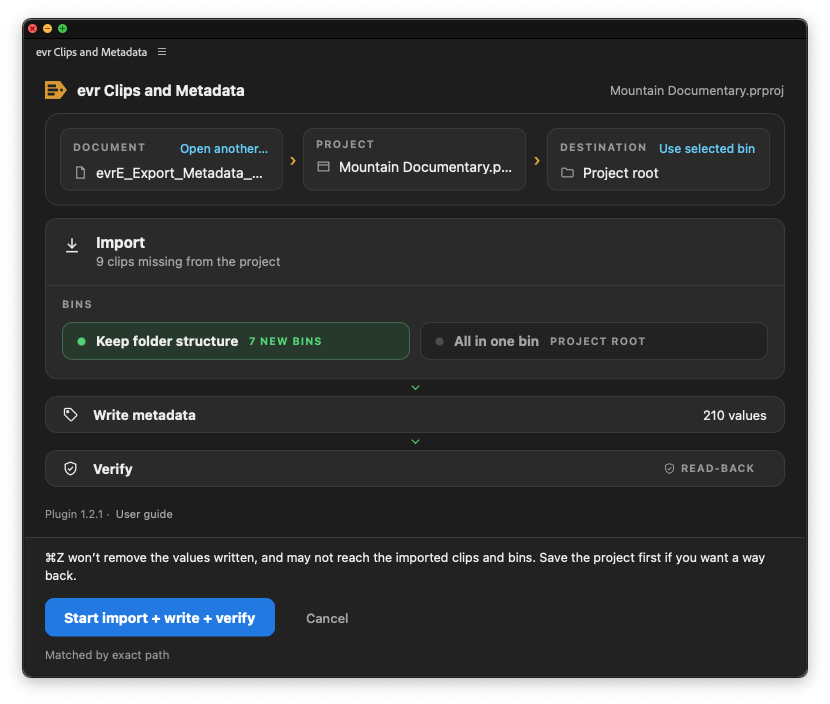
Task: Click the ⌘Z undo warning message
Action: coord(405,566)
